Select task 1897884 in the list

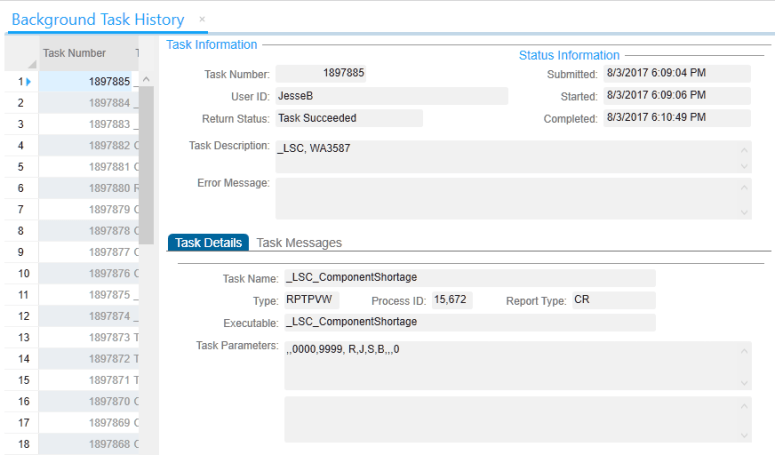click(109, 102)
